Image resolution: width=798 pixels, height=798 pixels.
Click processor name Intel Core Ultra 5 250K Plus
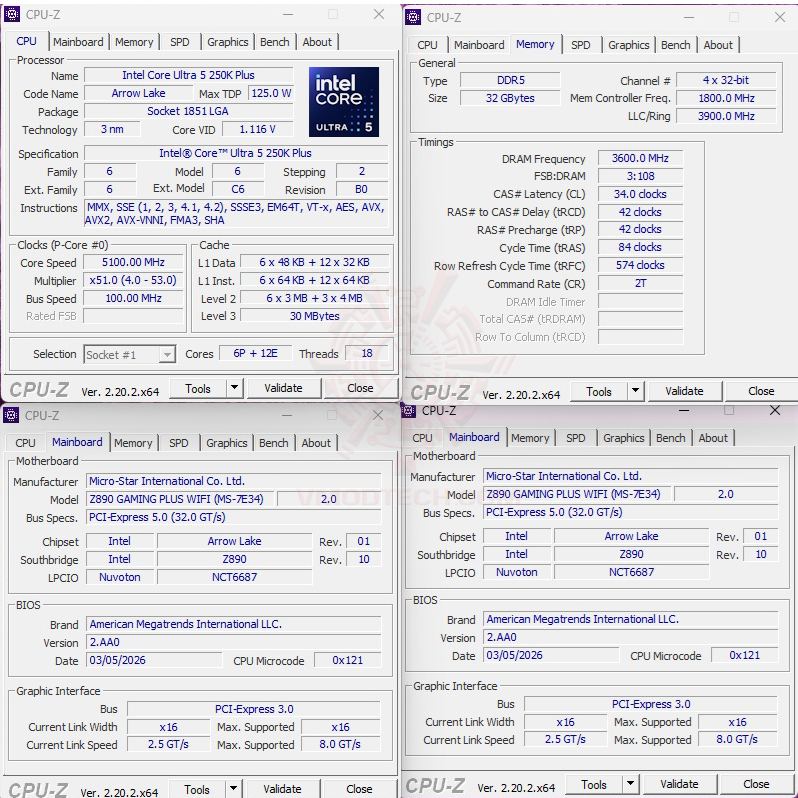click(x=189, y=75)
